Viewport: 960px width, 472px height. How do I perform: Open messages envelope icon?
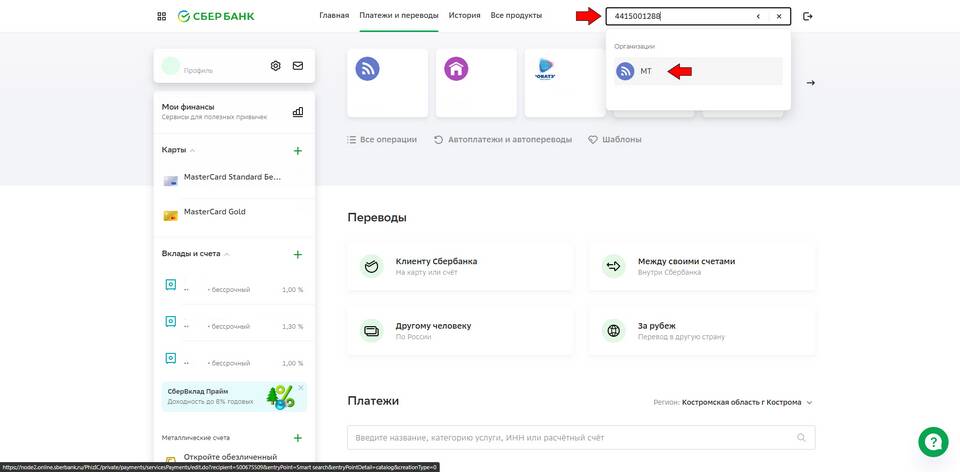pos(298,66)
